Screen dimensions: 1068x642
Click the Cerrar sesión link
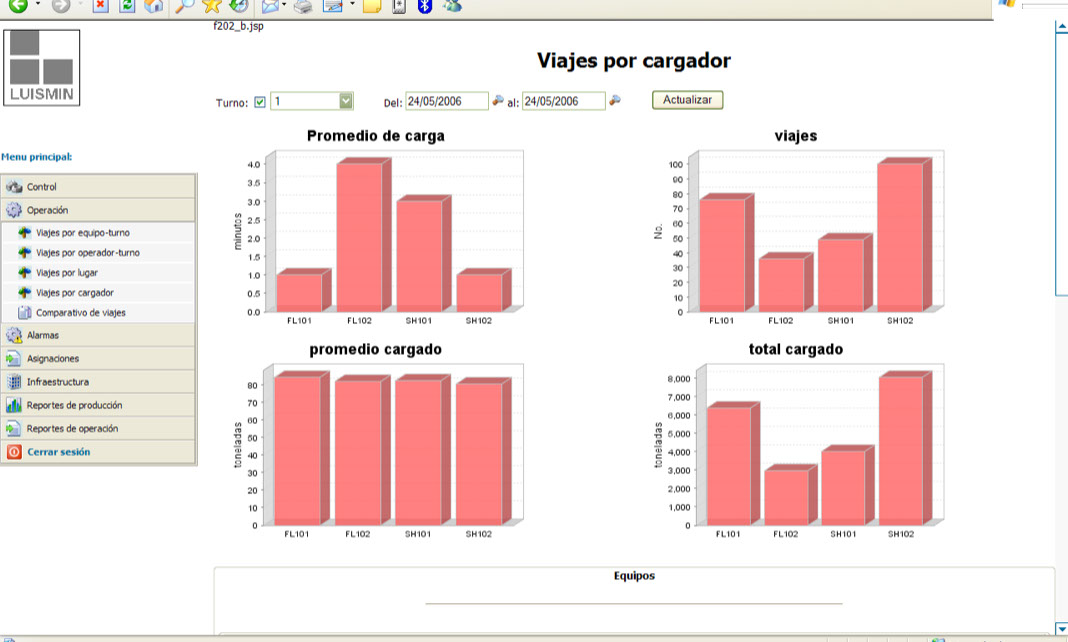pyautogui.click(x=58, y=452)
